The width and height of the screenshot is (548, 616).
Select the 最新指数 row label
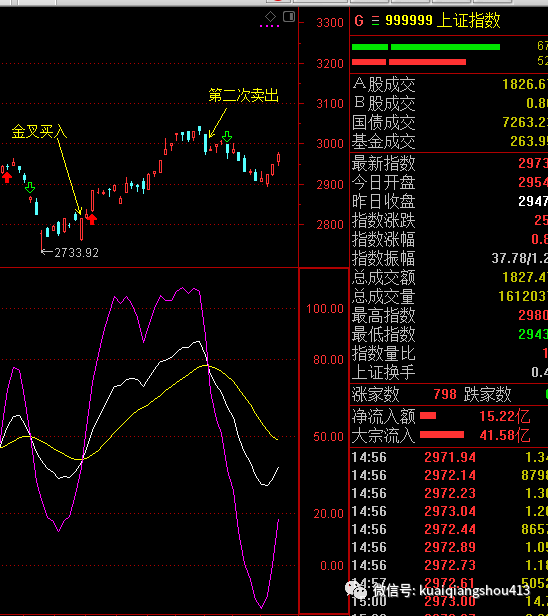[x=384, y=163]
